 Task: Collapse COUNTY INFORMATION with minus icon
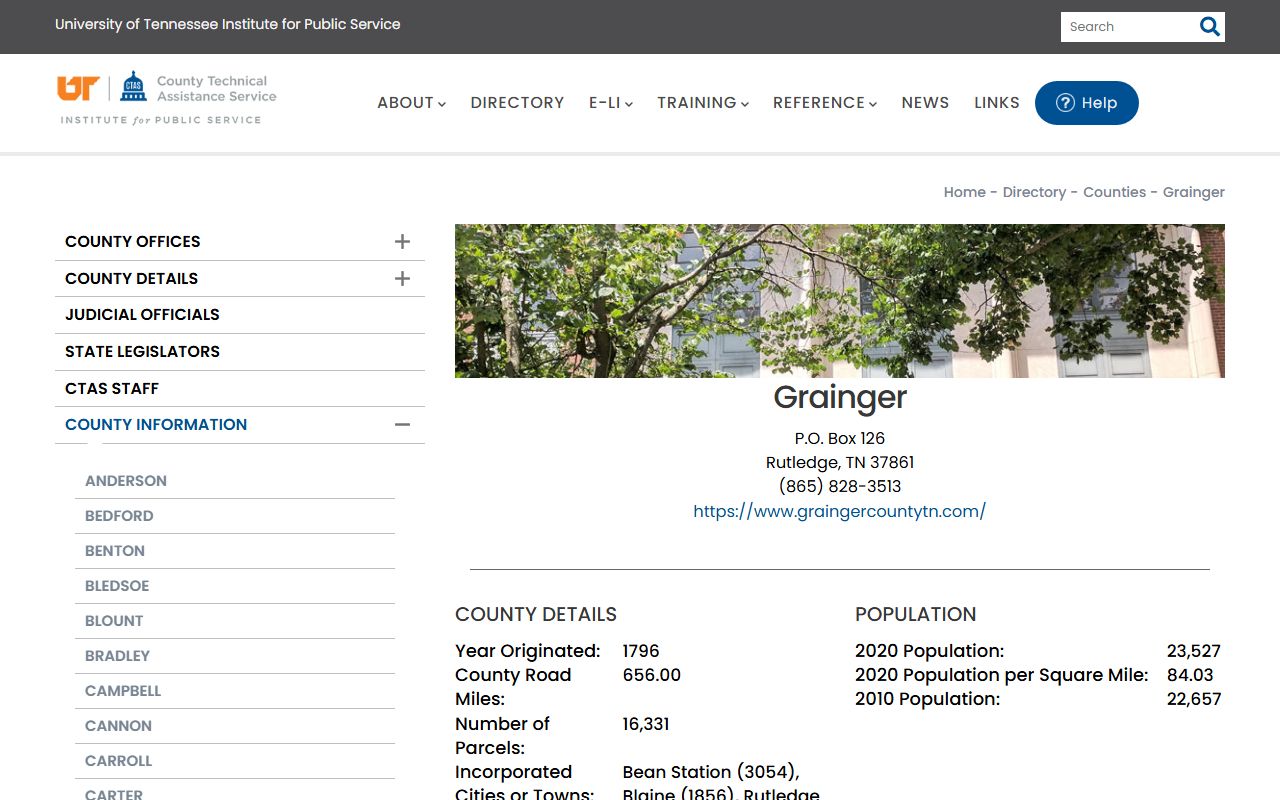[402, 424]
